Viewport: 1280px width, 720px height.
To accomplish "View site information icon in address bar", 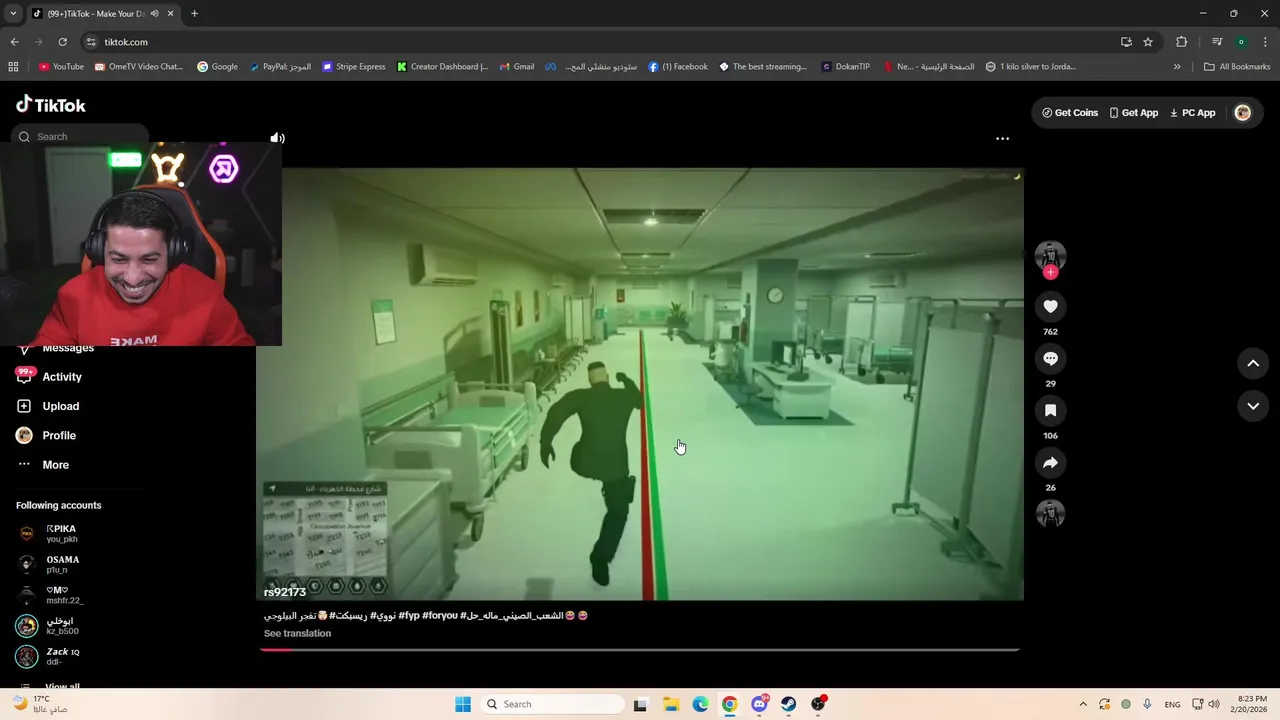I will point(91,42).
